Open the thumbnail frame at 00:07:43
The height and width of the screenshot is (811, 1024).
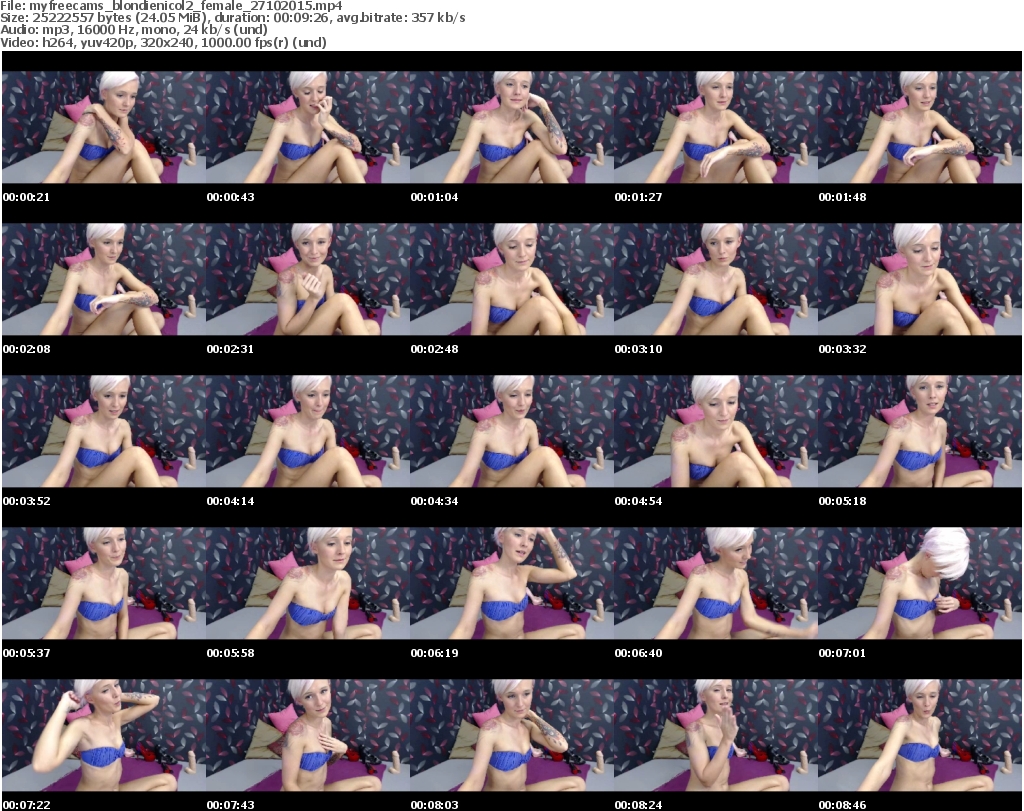[x=308, y=736]
